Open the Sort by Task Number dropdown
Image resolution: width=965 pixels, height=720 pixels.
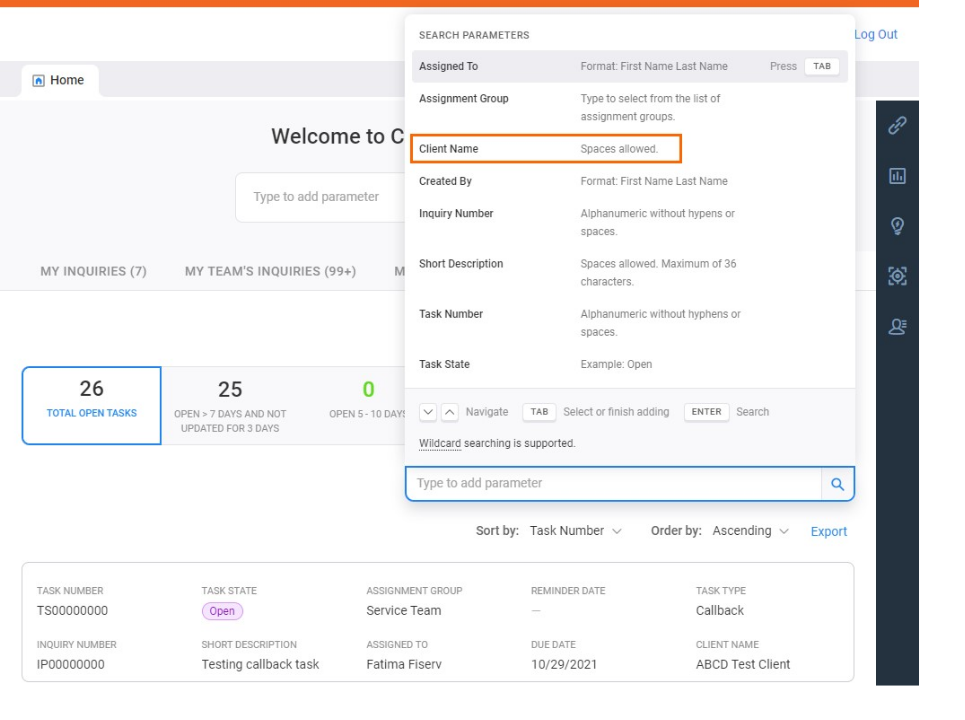coord(575,530)
